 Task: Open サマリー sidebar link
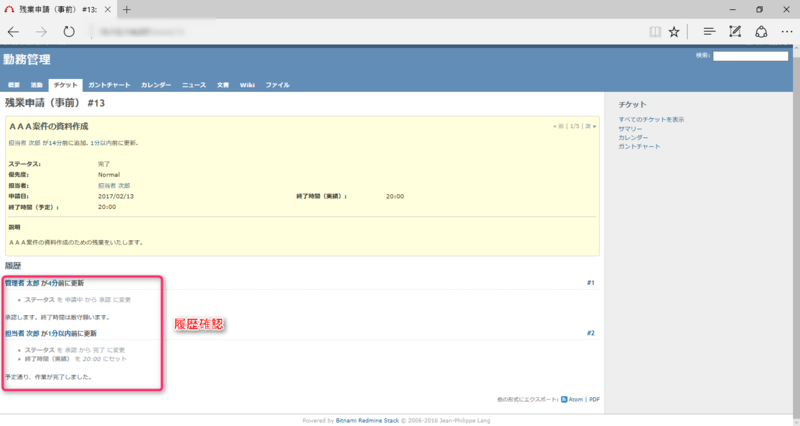[630, 129]
